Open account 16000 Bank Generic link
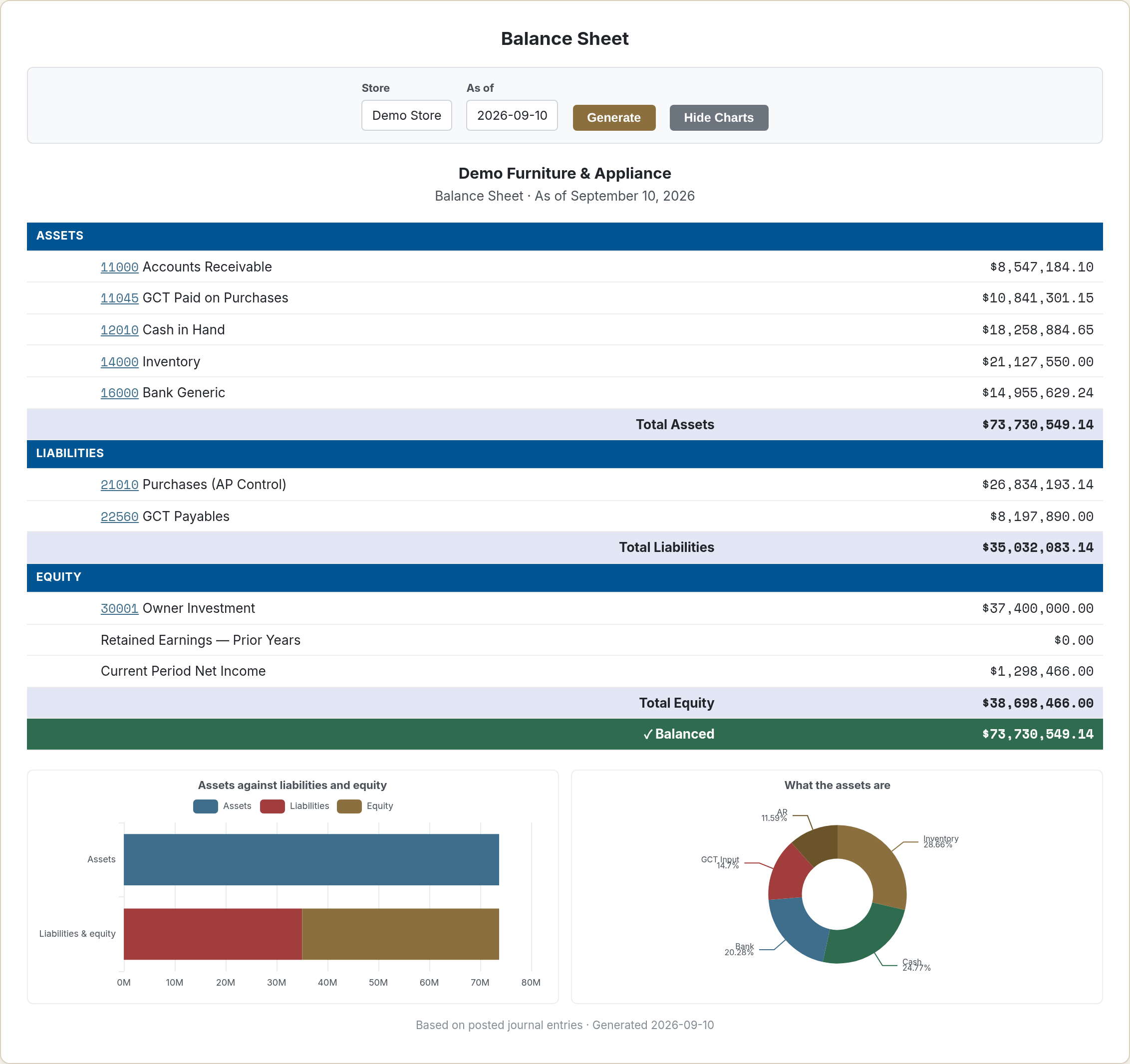This screenshot has width=1130, height=1064. tap(119, 393)
